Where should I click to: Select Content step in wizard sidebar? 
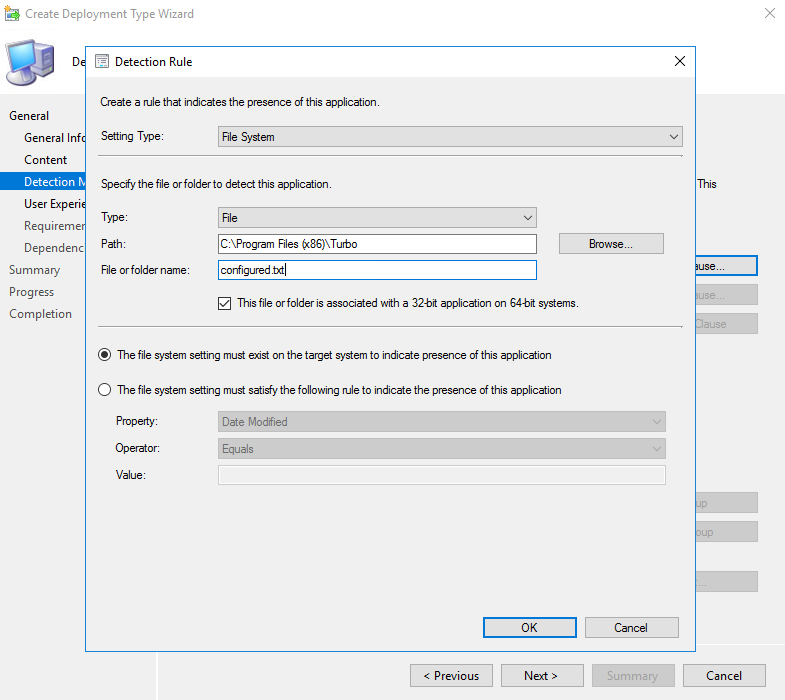pyautogui.click(x=46, y=160)
